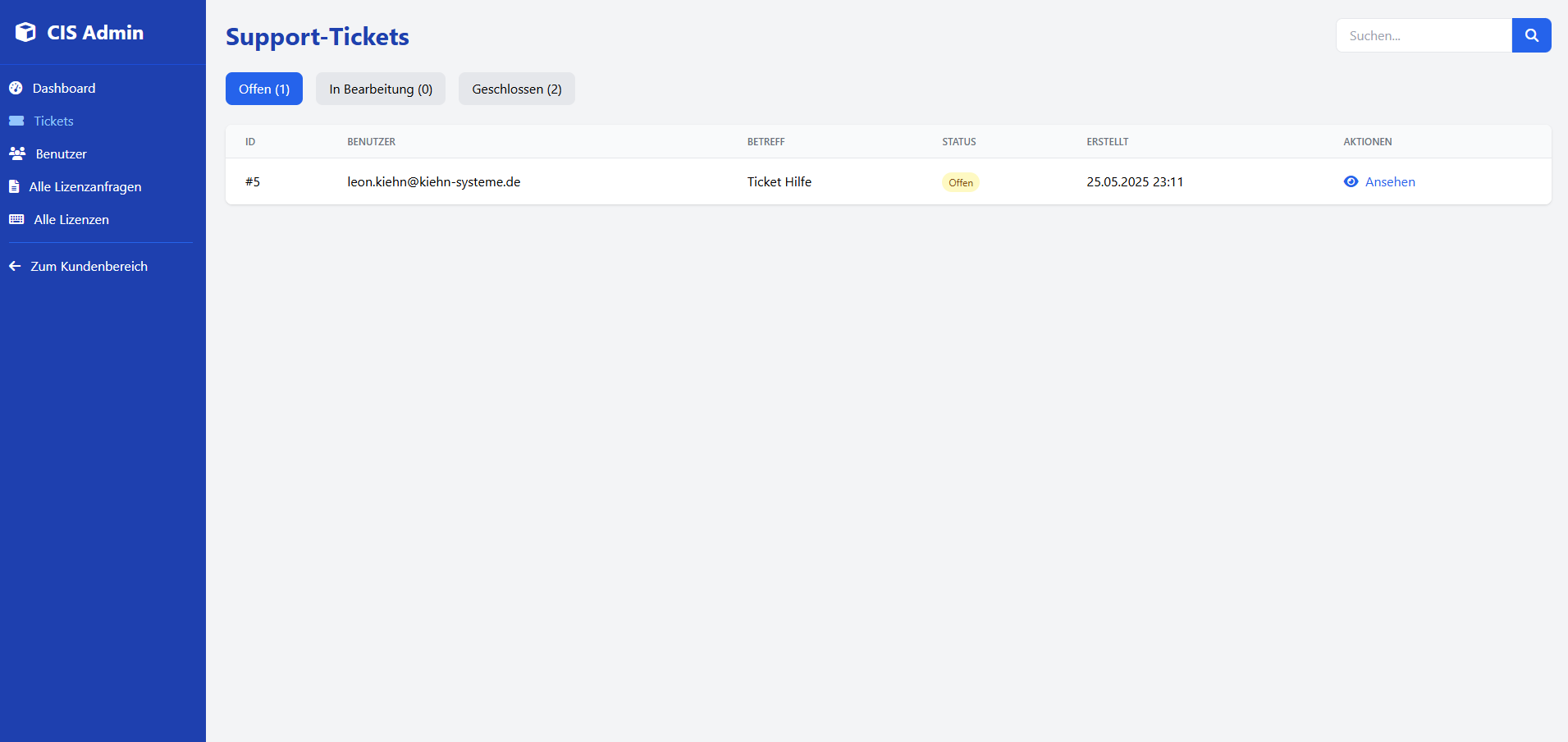The height and width of the screenshot is (742, 1568).
Task: Go to Tickets in the sidebar
Action: pyautogui.click(x=53, y=121)
